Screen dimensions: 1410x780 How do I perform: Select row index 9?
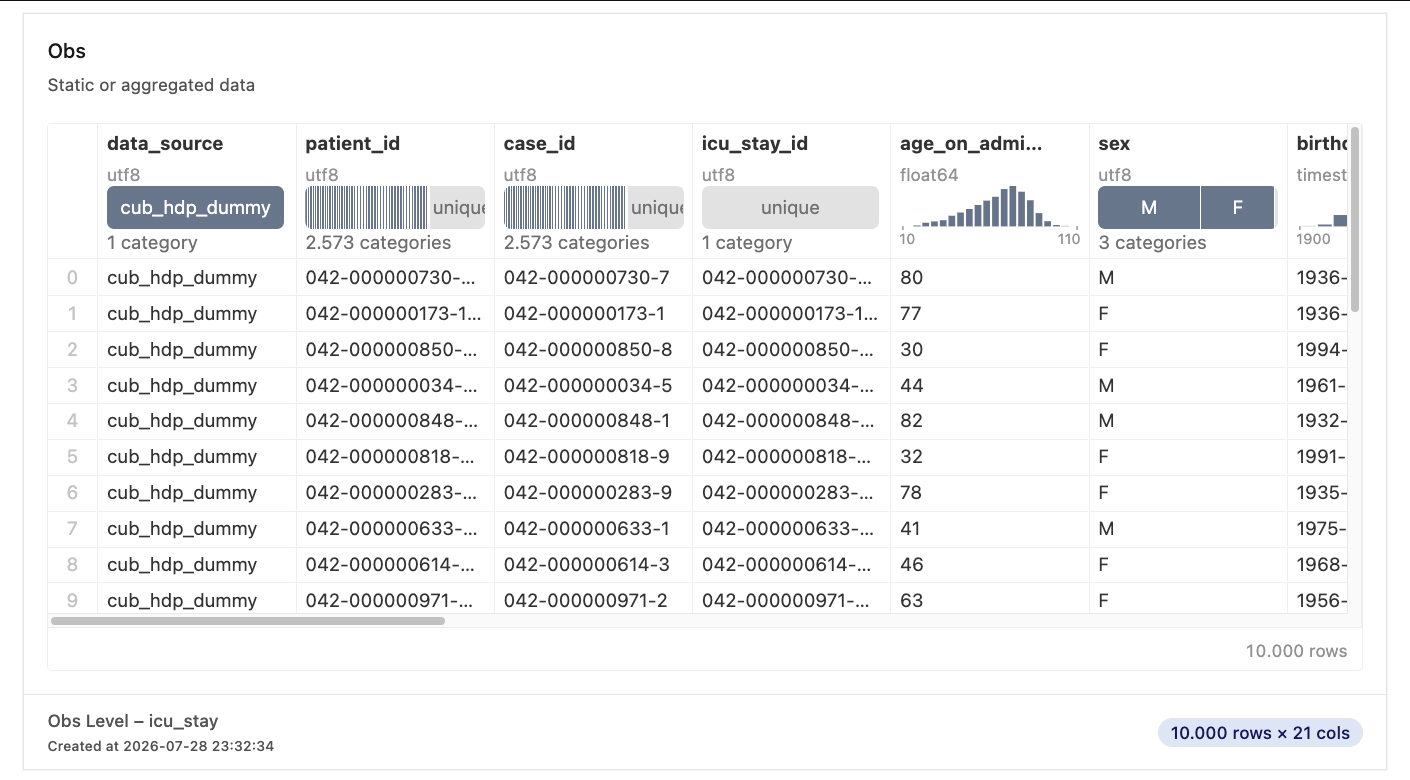[x=72, y=600]
